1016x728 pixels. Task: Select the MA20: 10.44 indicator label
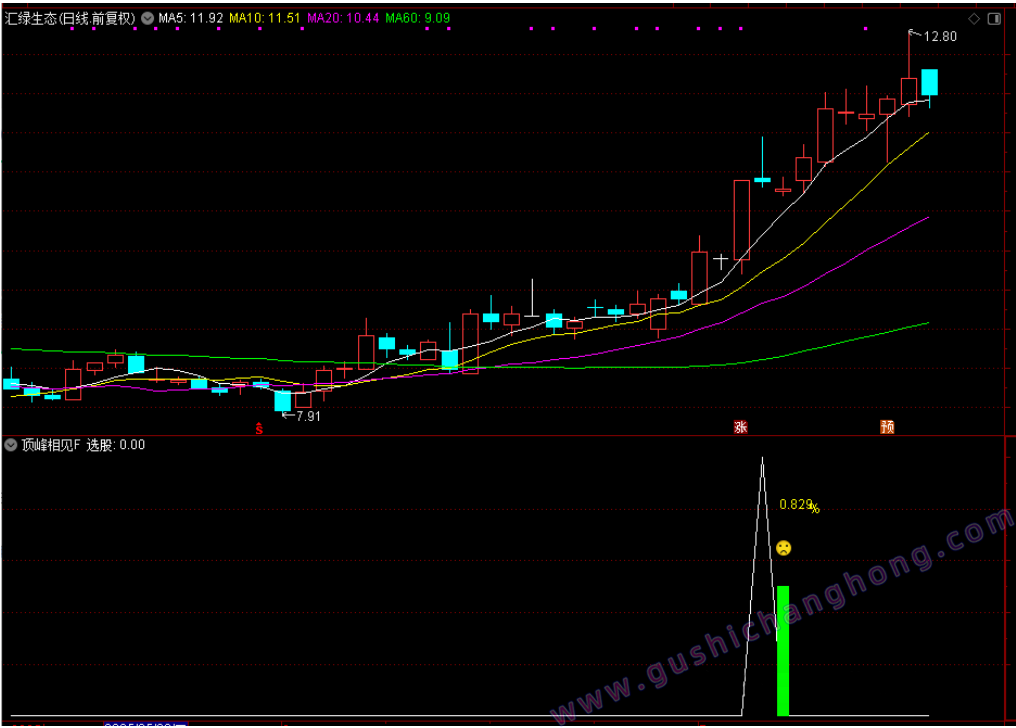343,18
